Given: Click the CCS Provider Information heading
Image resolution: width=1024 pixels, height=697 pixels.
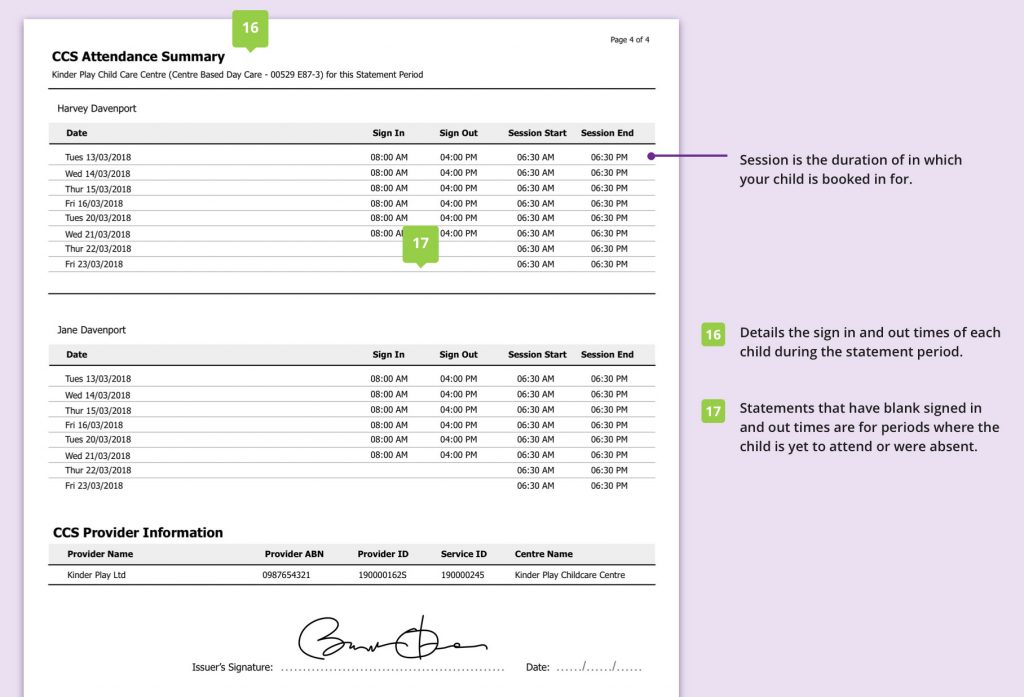Looking at the screenshot, I should tap(137, 533).
